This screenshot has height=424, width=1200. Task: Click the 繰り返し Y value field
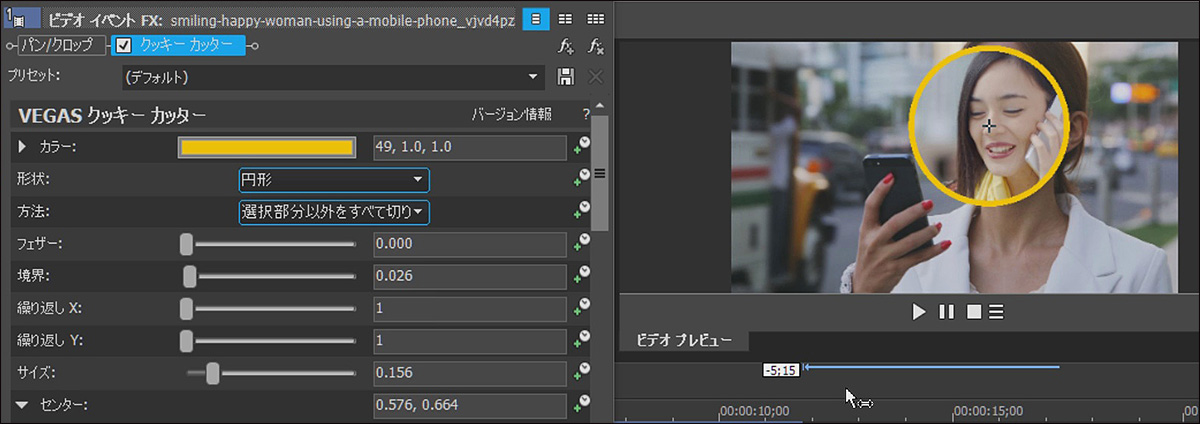(x=470, y=341)
